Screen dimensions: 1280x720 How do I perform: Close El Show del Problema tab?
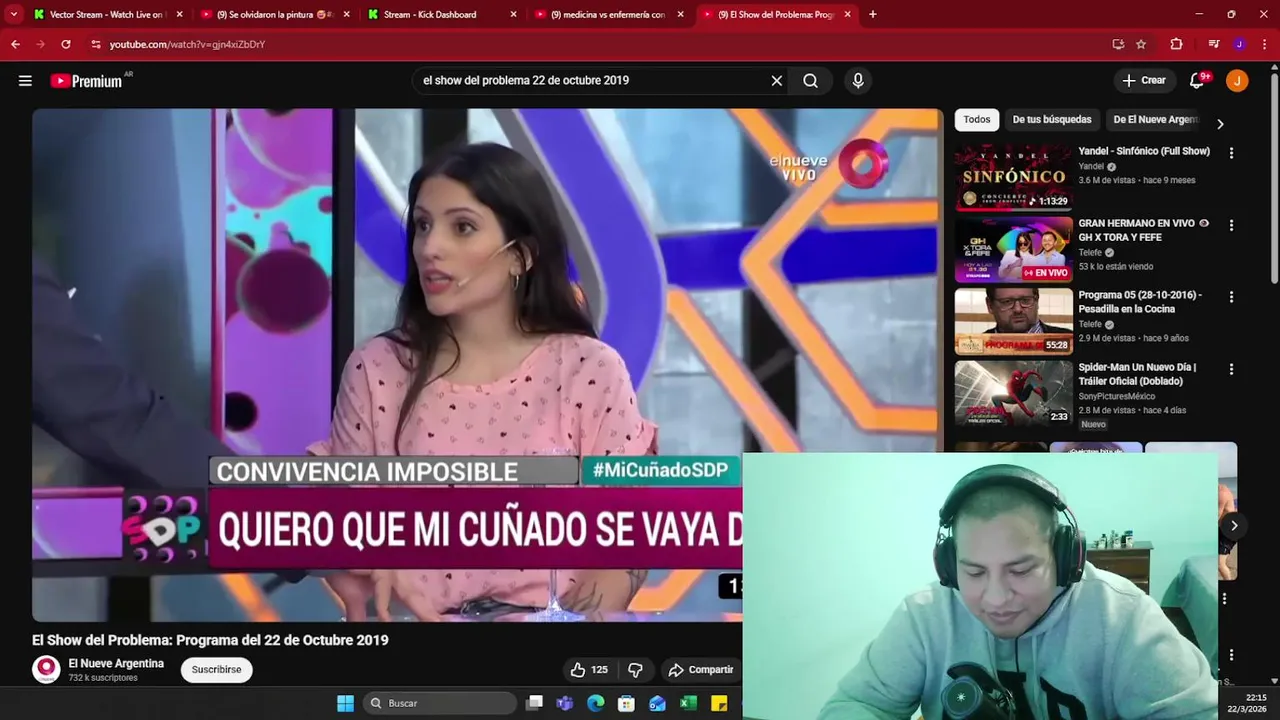(847, 14)
